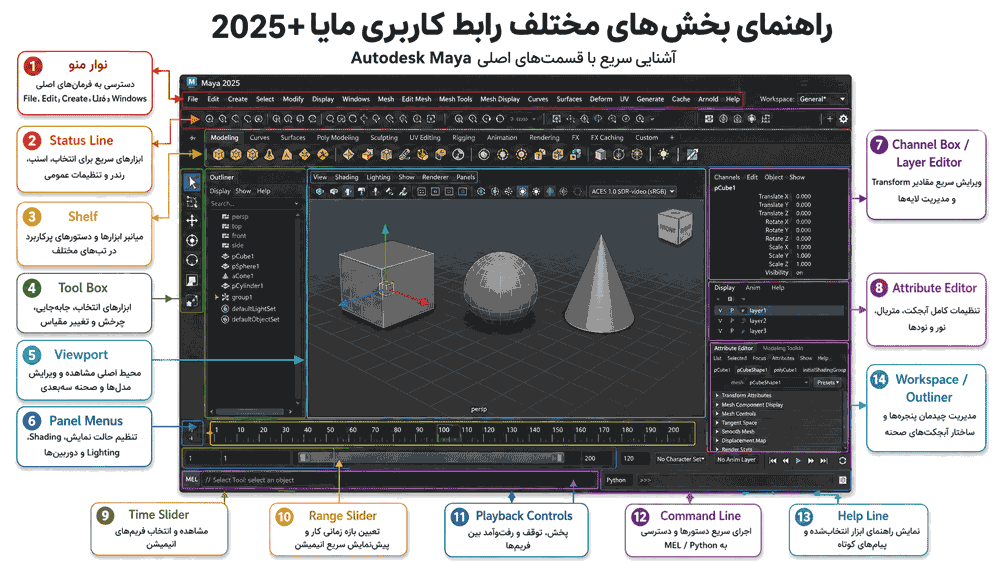This screenshot has width=1000, height=563.
Task: Open the File menu
Action: pyautogui.click(x=193, y=99)
